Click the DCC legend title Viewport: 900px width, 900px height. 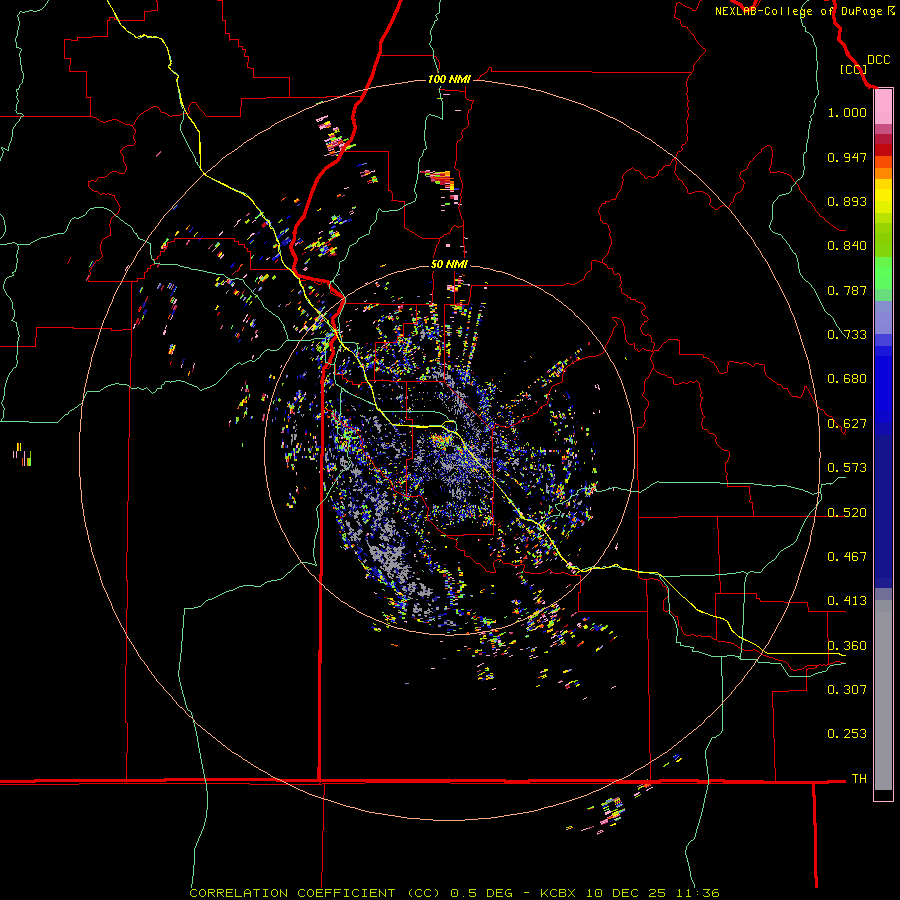pos(878,60)
